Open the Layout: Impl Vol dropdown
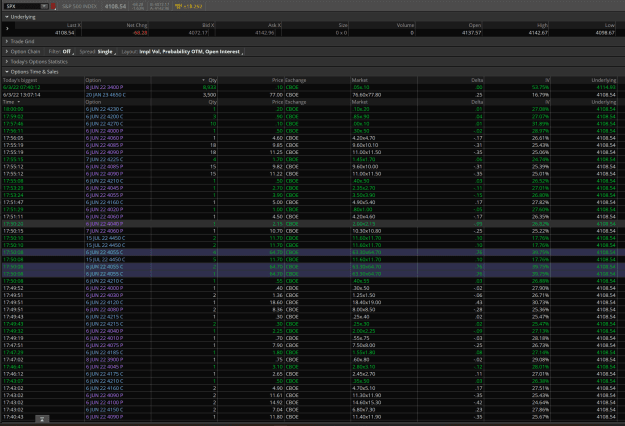The height and width of the screenshot is (426, 625). pos(183,52)
